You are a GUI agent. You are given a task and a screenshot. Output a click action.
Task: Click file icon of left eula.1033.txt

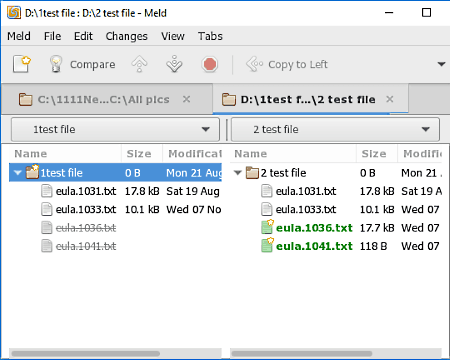tap(47, 210)
